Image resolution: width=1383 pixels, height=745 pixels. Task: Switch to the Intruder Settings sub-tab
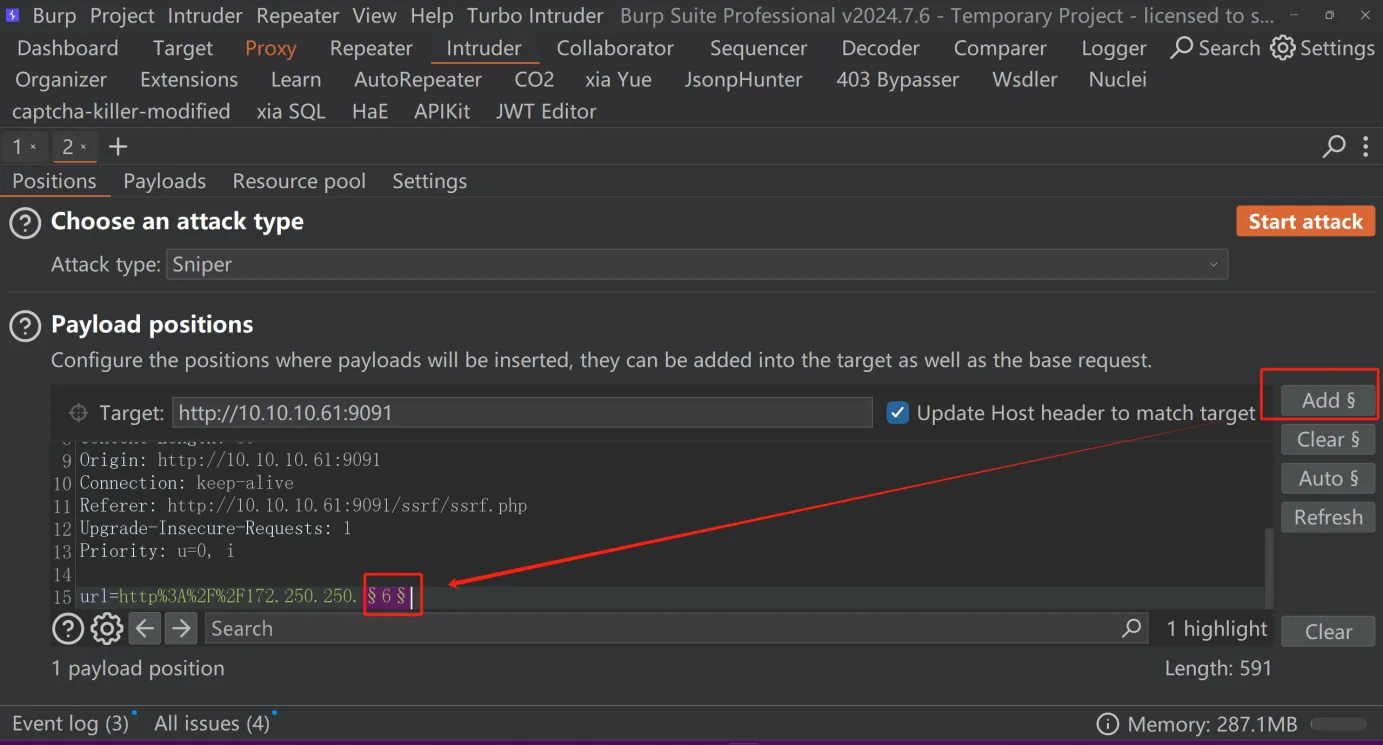pos(430,182)
